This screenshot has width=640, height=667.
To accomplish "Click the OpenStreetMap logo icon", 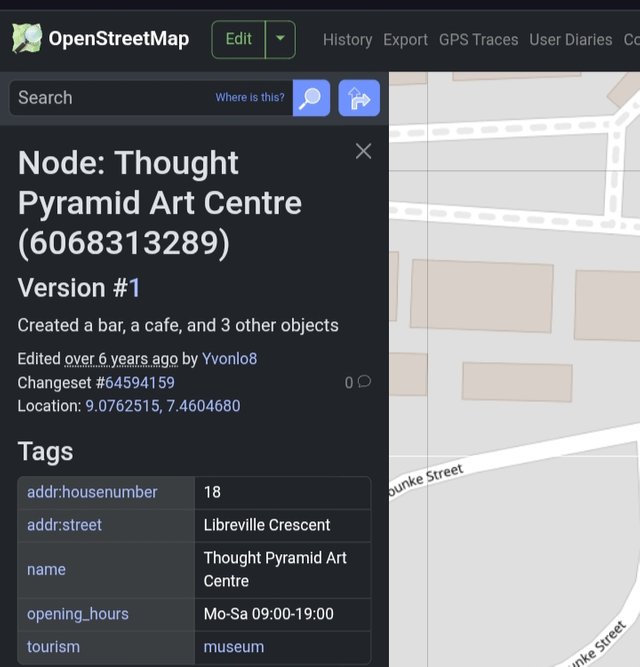I will pos(27,38).
